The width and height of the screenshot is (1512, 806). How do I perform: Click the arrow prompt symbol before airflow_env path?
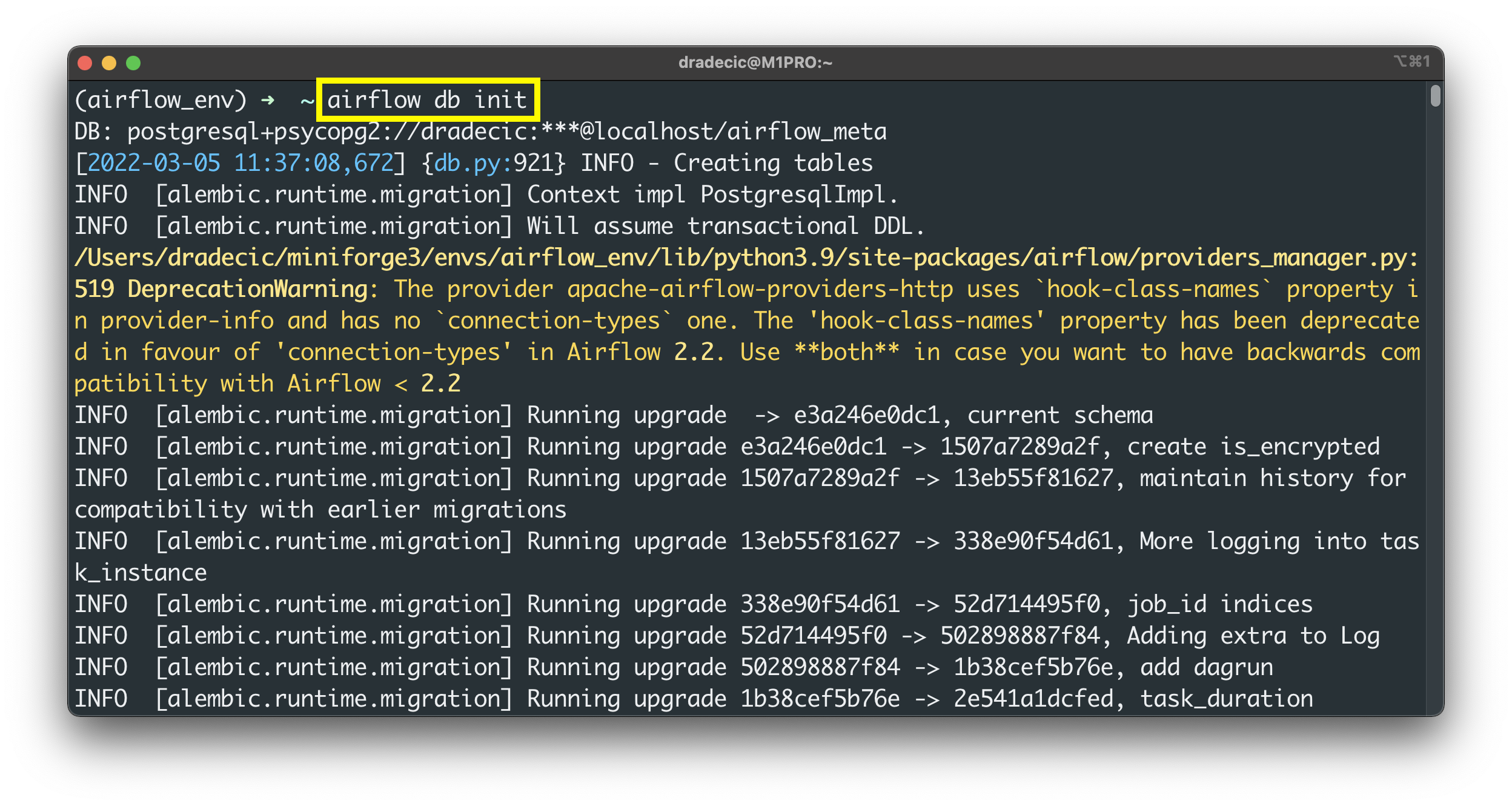[x=267, y=99]
